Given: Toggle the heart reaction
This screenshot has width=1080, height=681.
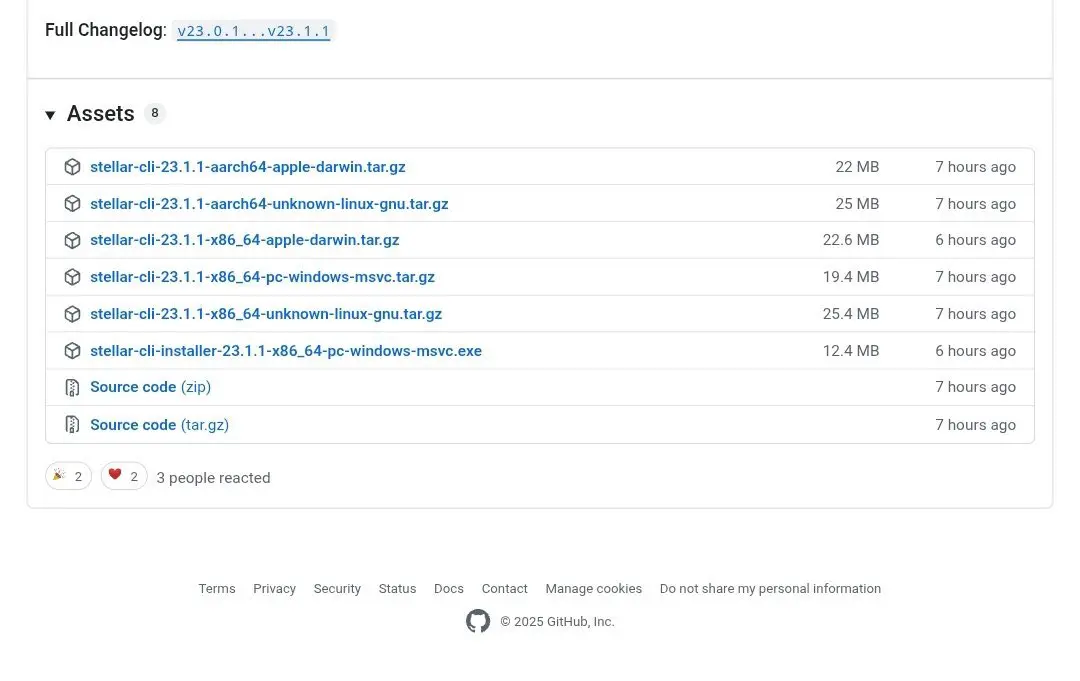Looking at the screenshot, I should coord(124,476).
